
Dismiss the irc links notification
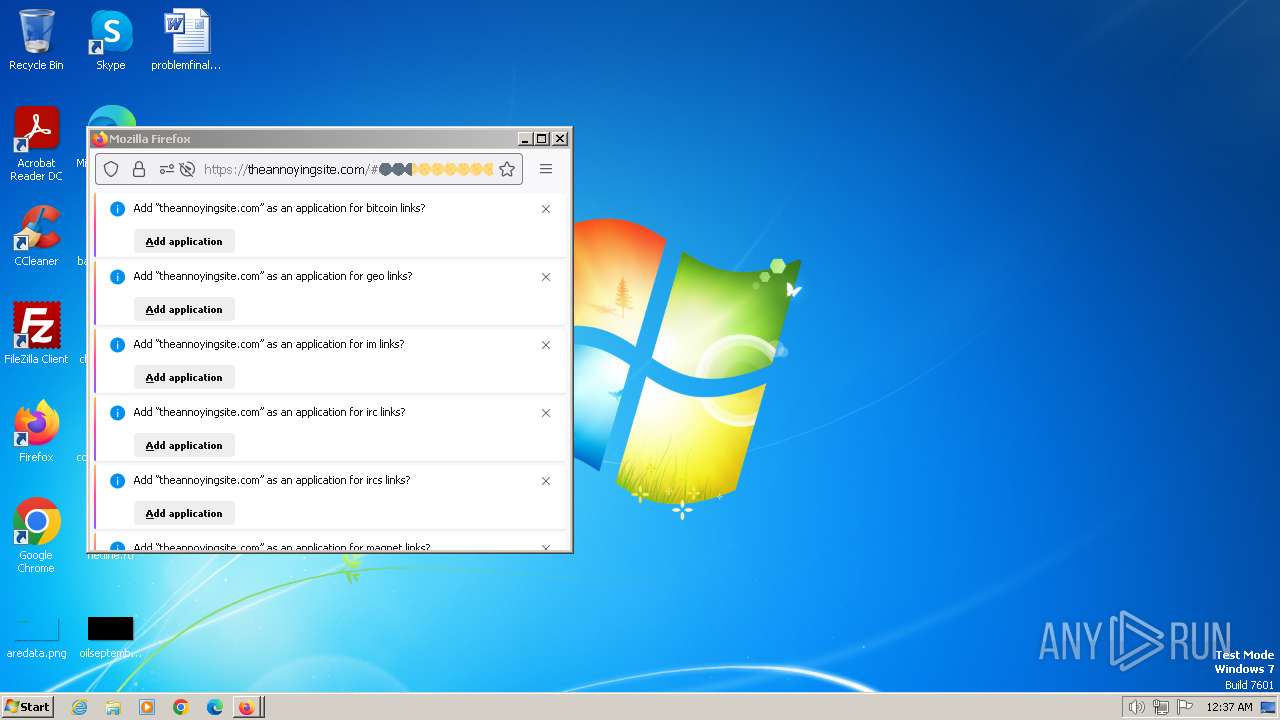click(546, 413)
